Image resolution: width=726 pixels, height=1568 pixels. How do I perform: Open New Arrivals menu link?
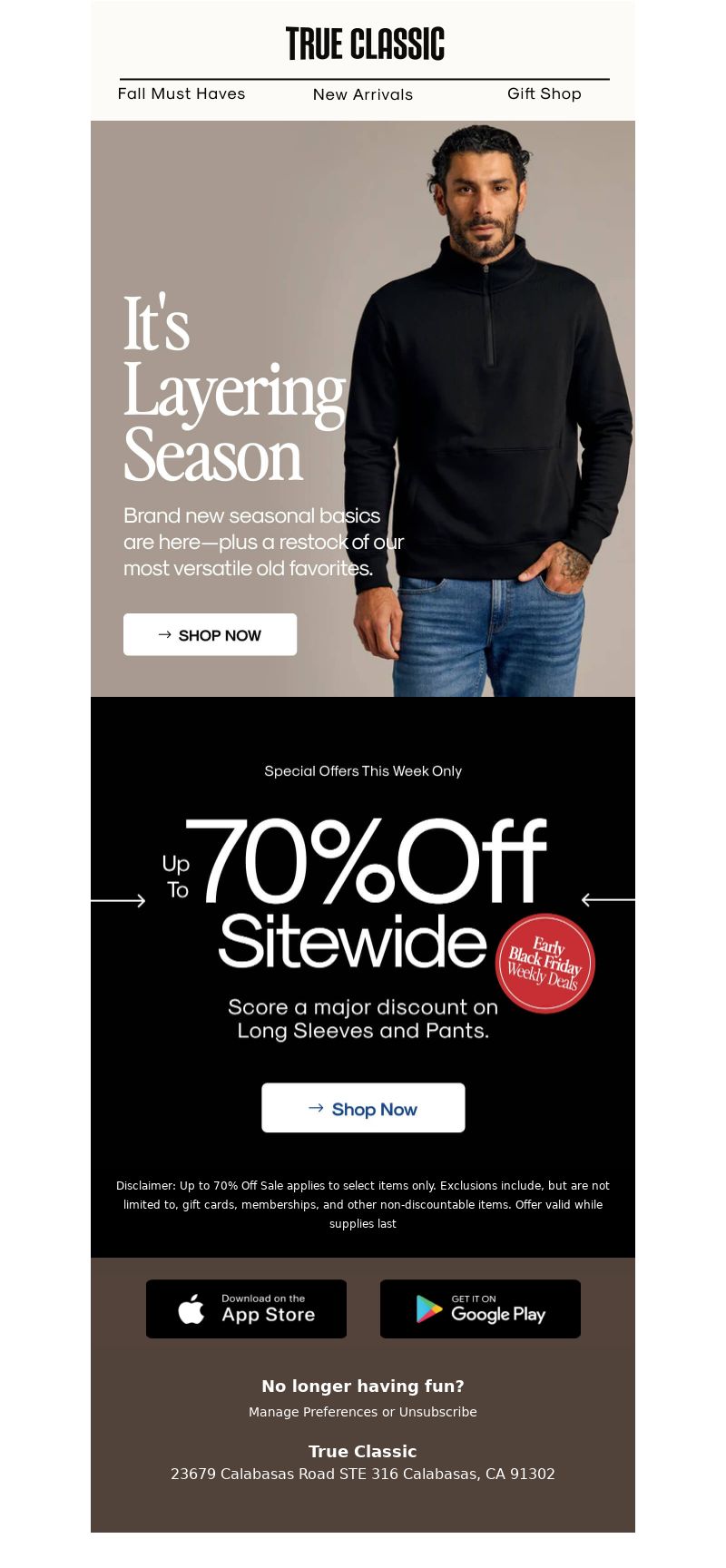[363, 94]
